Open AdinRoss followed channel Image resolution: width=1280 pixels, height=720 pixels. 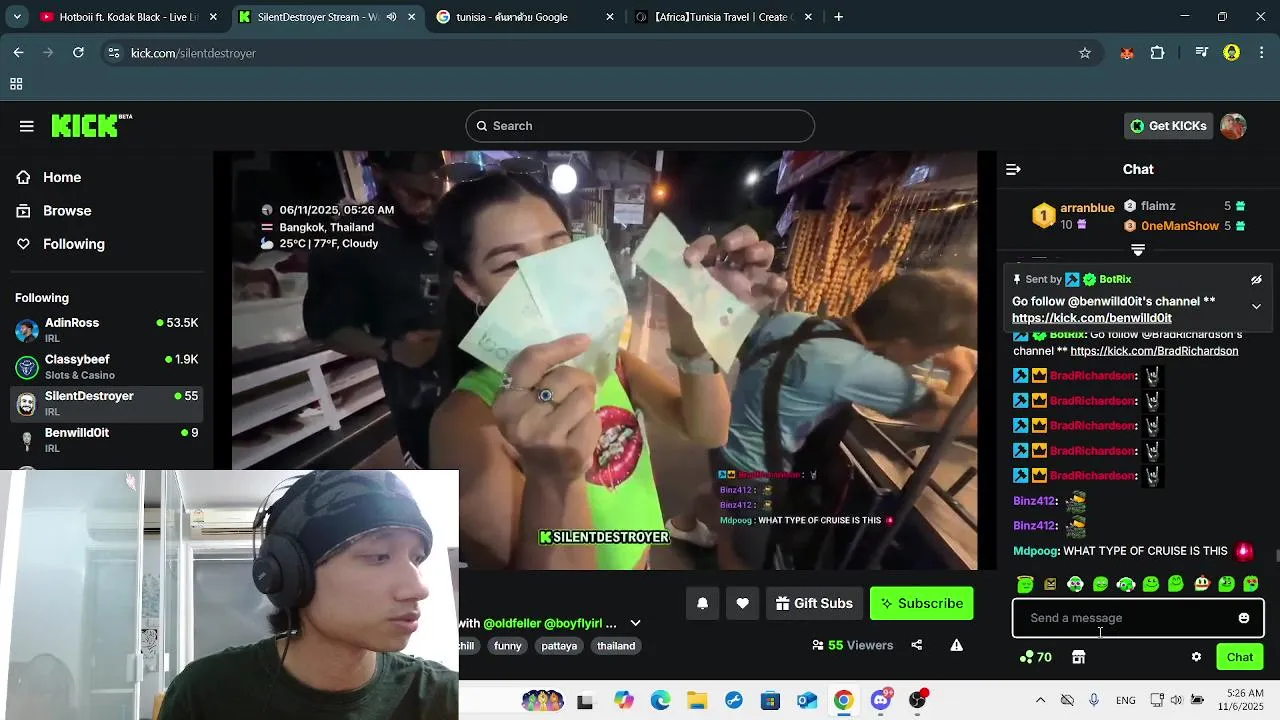(x=106, y=330)
